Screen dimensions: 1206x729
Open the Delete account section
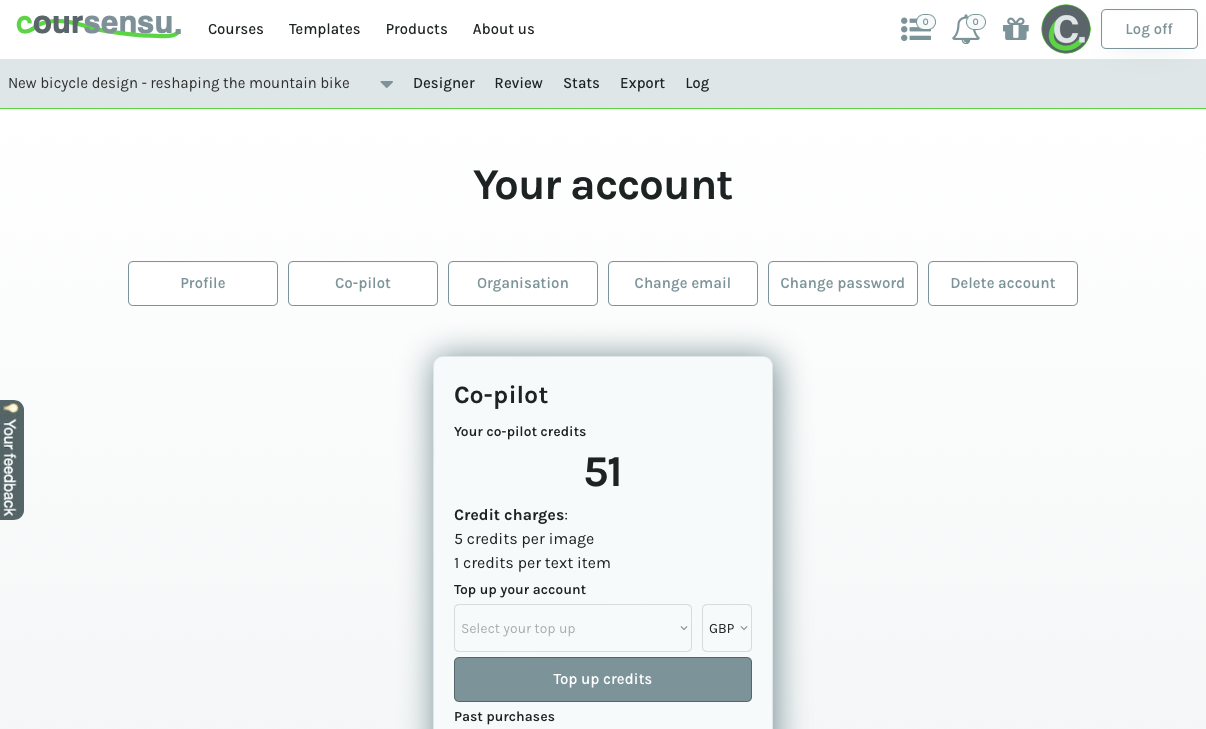[1003, 283]
